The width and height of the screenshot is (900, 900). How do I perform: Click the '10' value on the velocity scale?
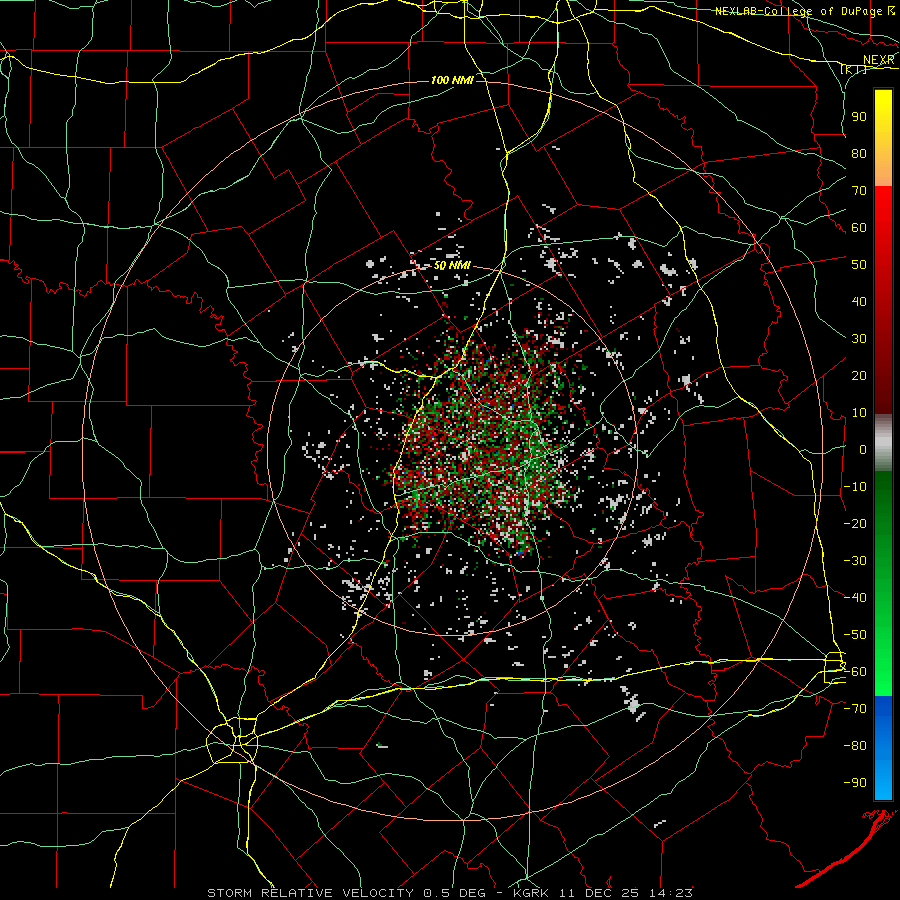coord(859,413)
